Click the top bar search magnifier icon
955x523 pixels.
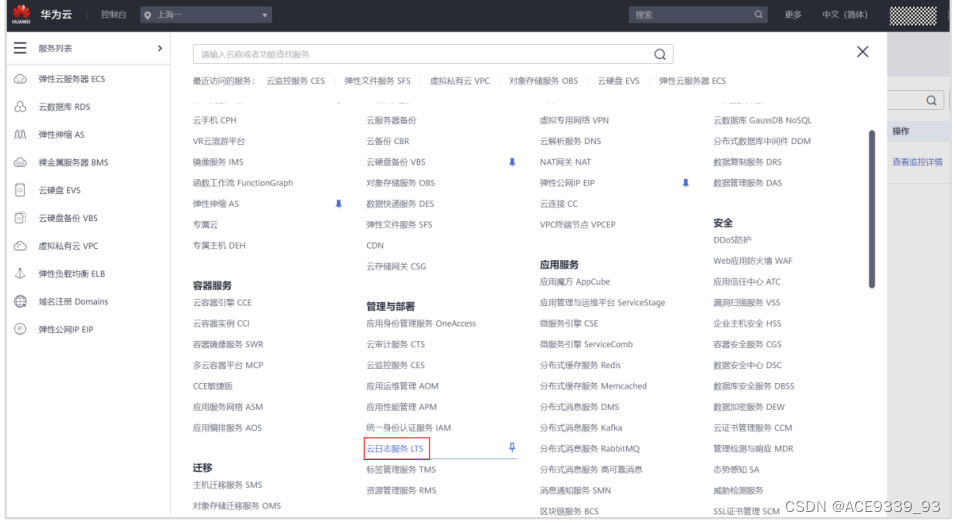758,15
